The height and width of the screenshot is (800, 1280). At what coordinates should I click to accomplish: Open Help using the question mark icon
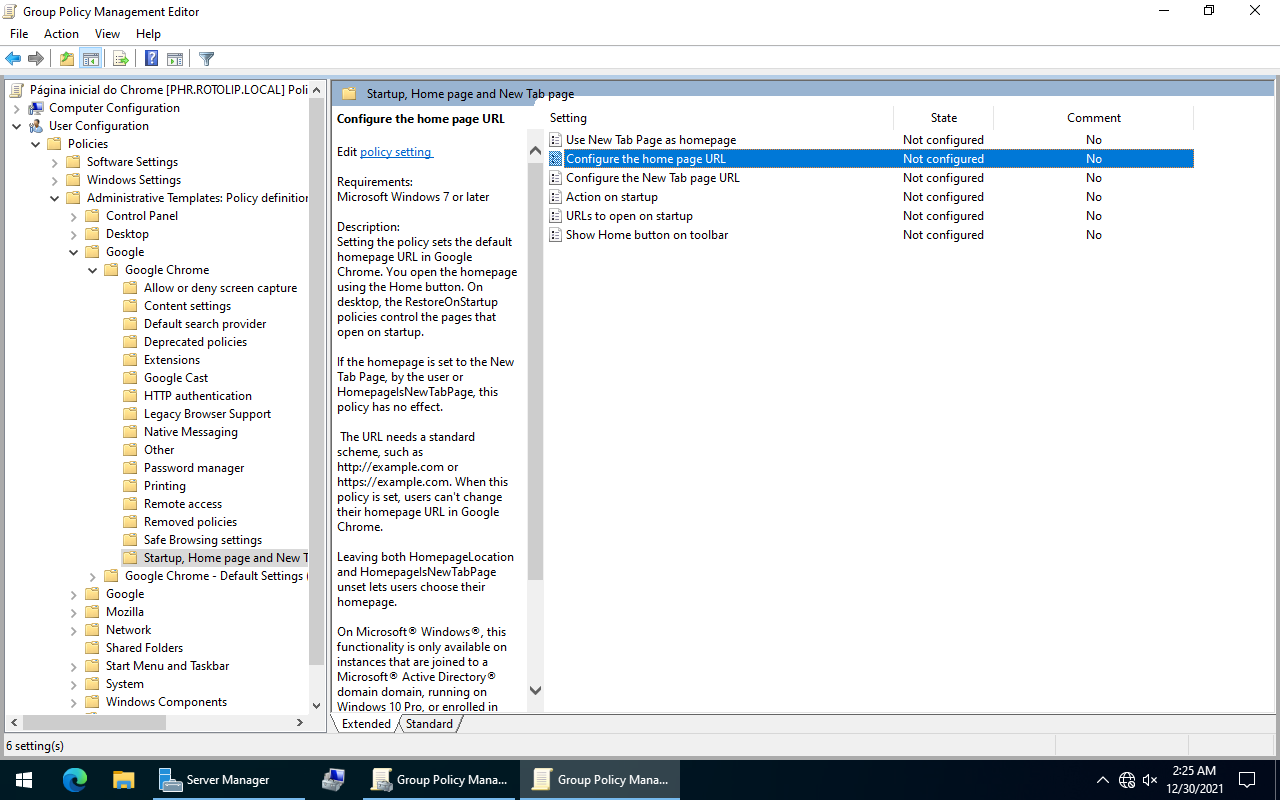point(151,59)
